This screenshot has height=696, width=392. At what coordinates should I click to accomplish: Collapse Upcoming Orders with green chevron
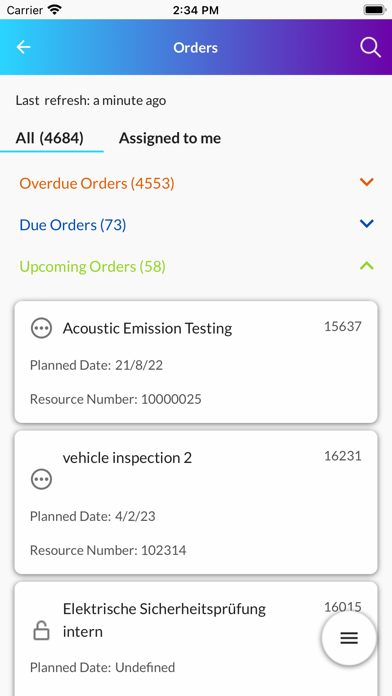[x=367, y=265]
